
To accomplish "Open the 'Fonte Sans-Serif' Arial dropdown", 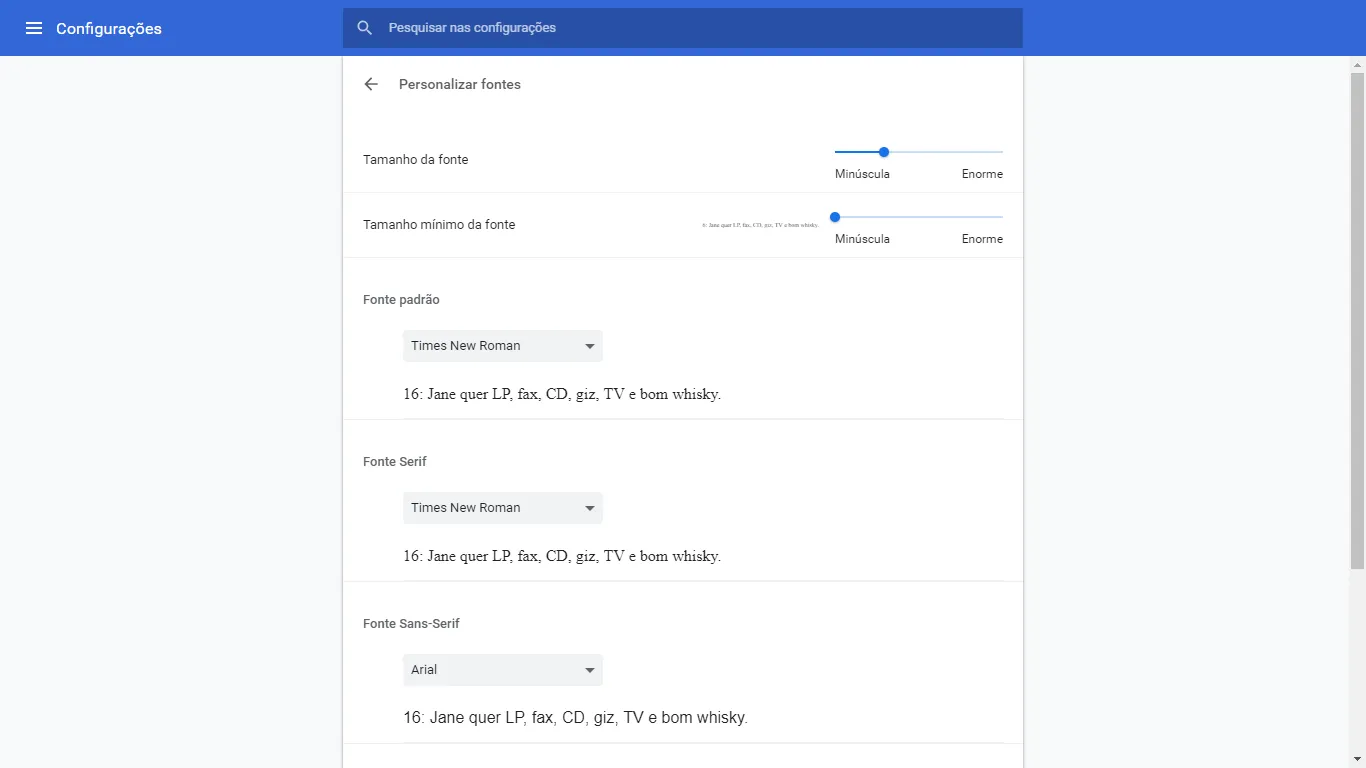I will 502,670.
